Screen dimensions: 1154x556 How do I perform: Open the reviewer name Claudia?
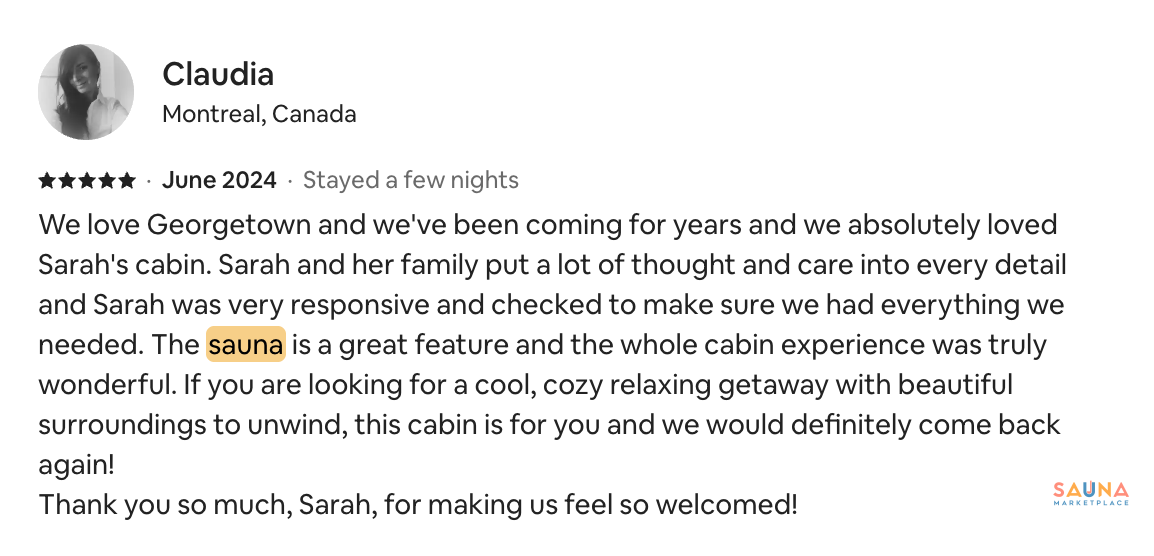tap(218, 74)
